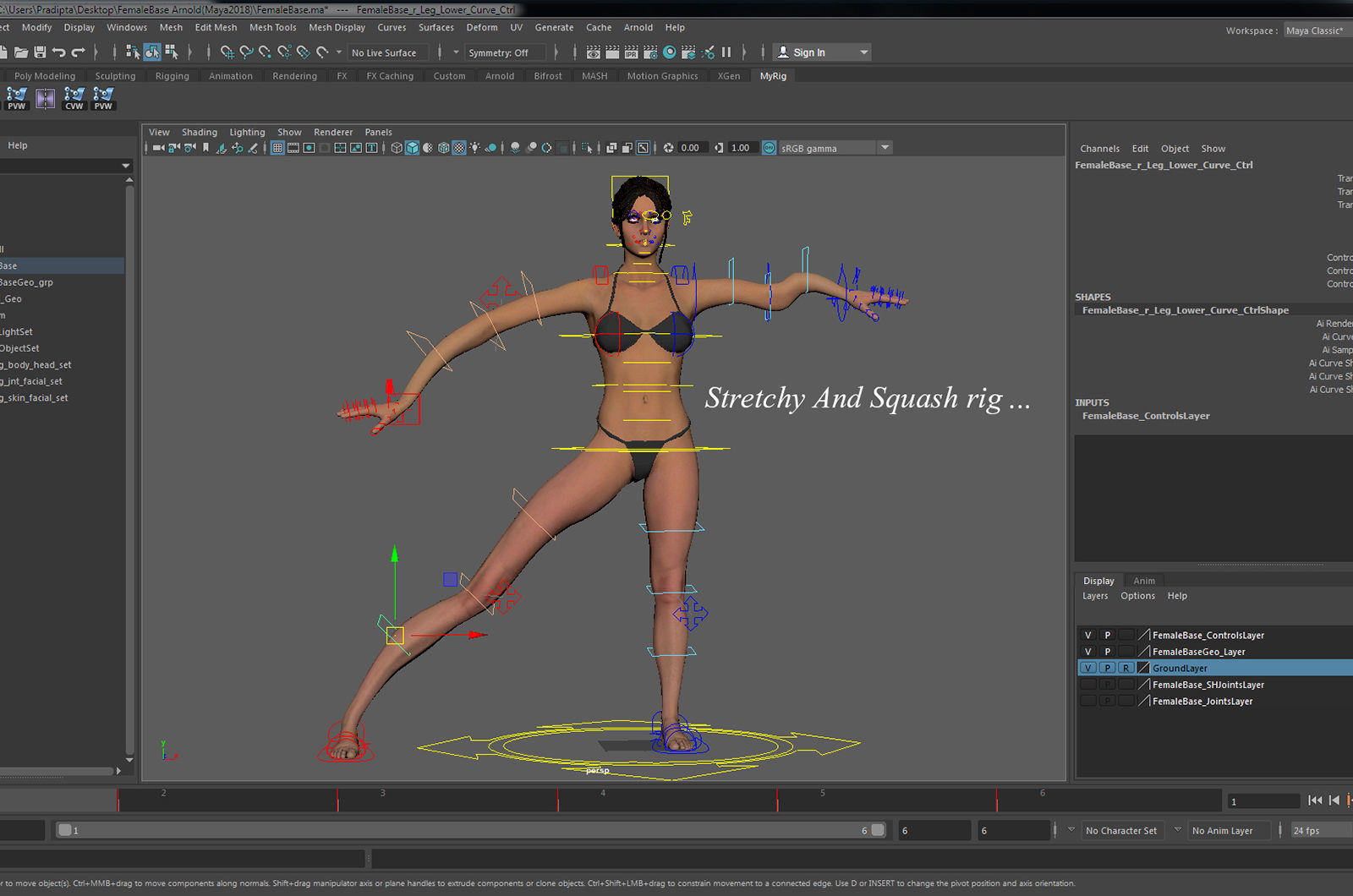Go to start of playback range button
This screenshot has height=896, width=1353.
point(1315,800)
